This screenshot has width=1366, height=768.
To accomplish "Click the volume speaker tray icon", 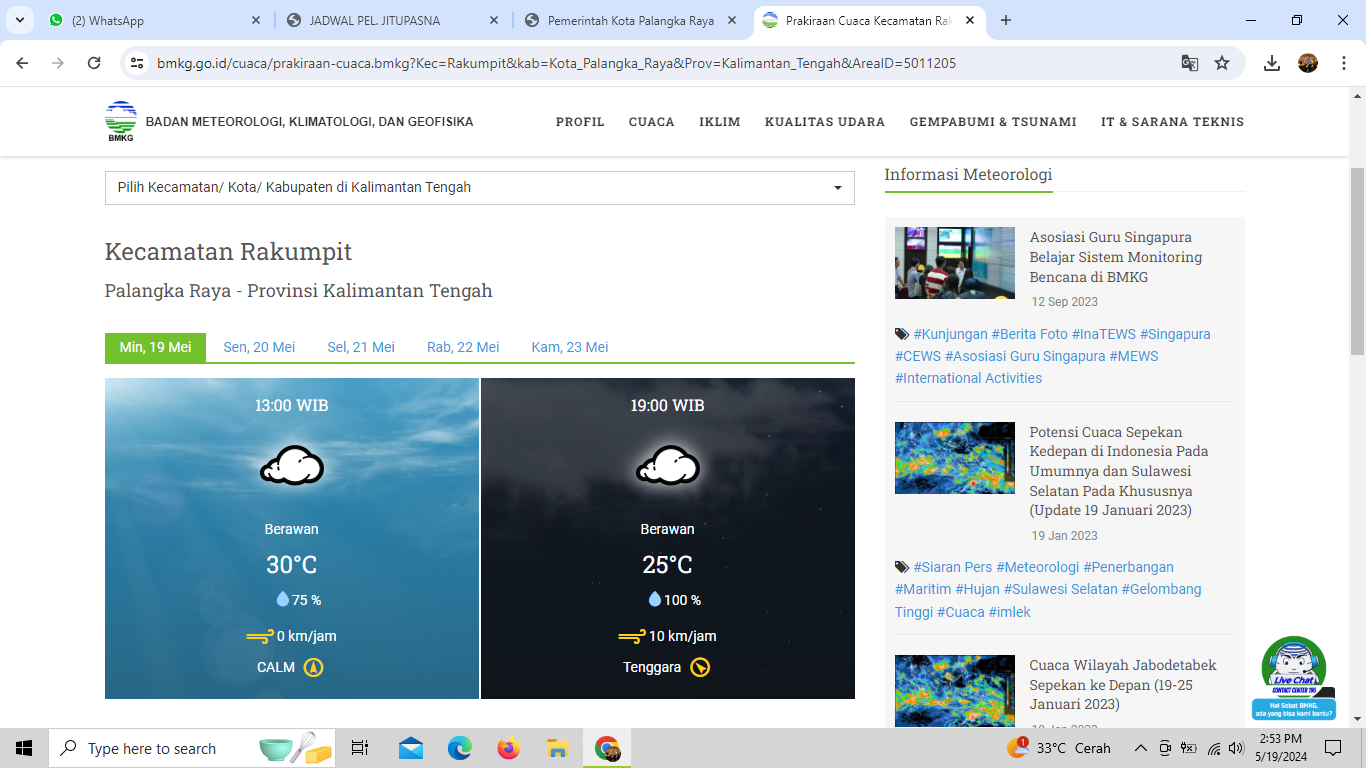I will click(x=1238, y=748).
